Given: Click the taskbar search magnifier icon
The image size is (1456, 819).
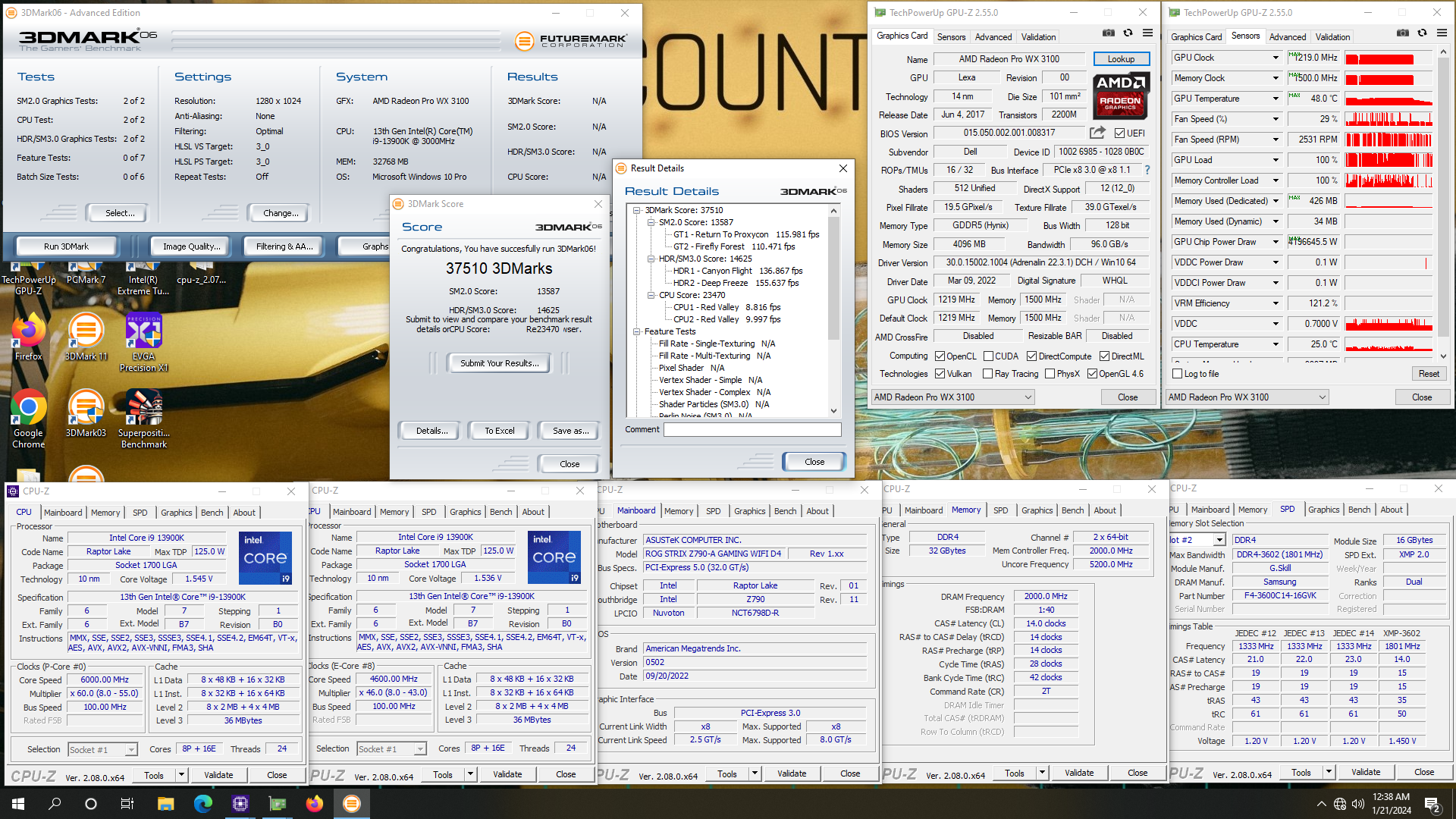Looking at the screenshot, I should tap(55, 804).
